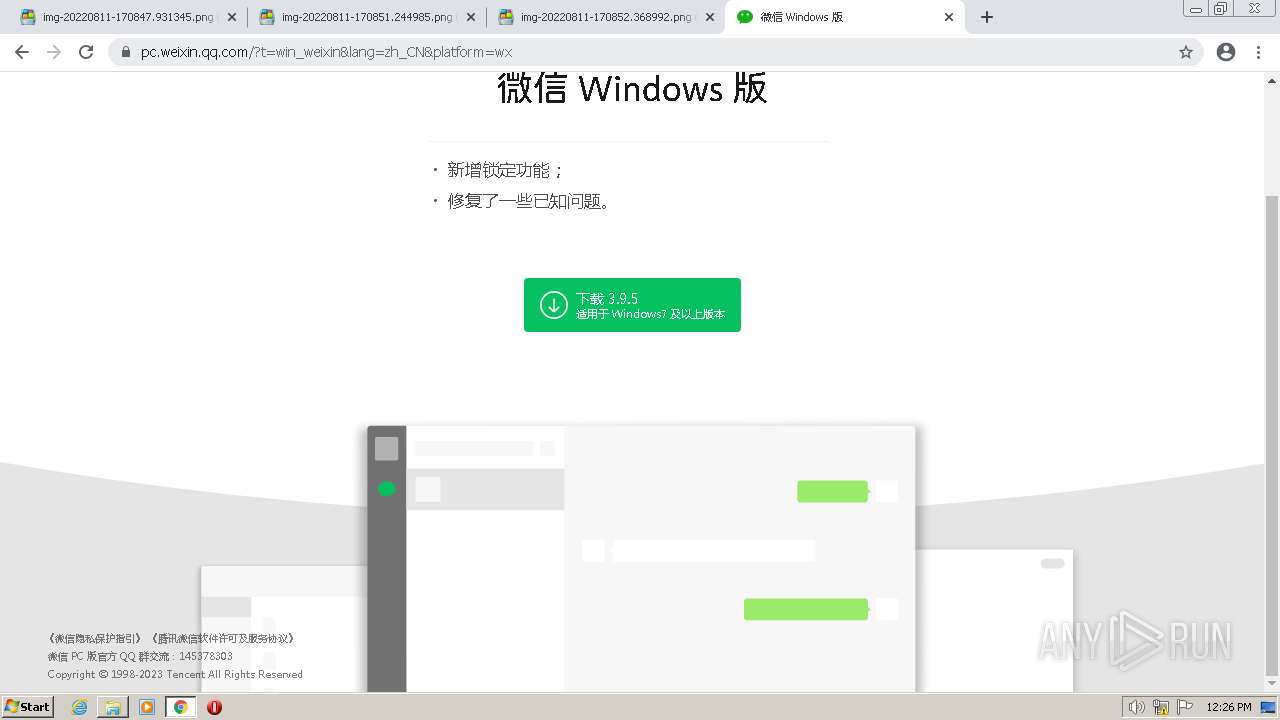Open the Windows Start menu
The height and width of the screenshot is (720, 1280).
(27, 706)
